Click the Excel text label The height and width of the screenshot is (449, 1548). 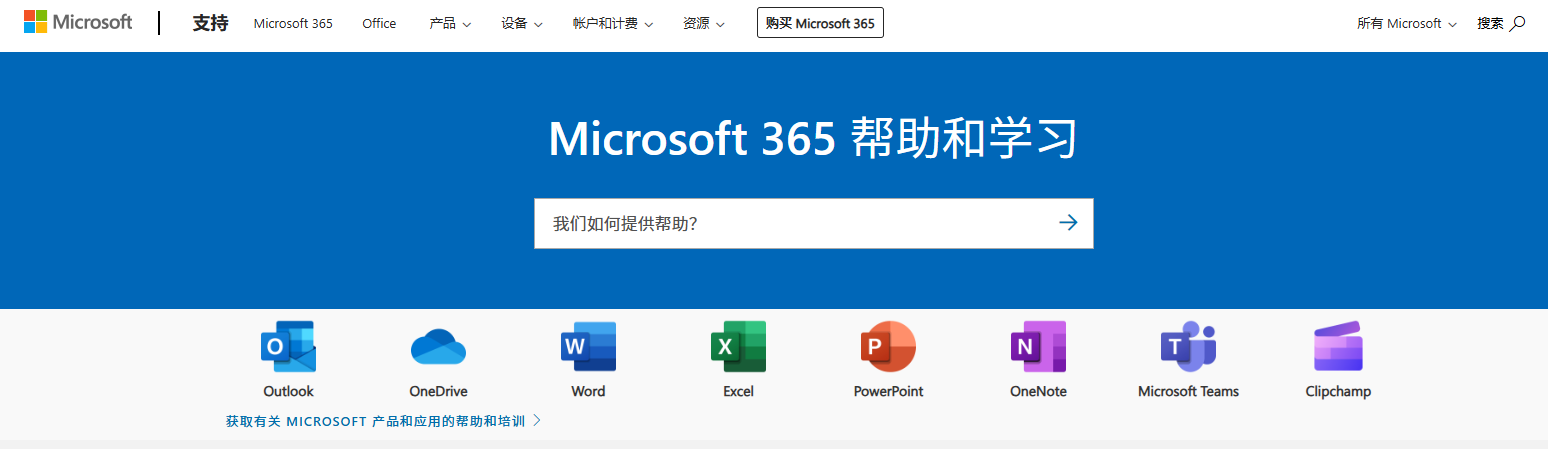(x=738, y=391)
